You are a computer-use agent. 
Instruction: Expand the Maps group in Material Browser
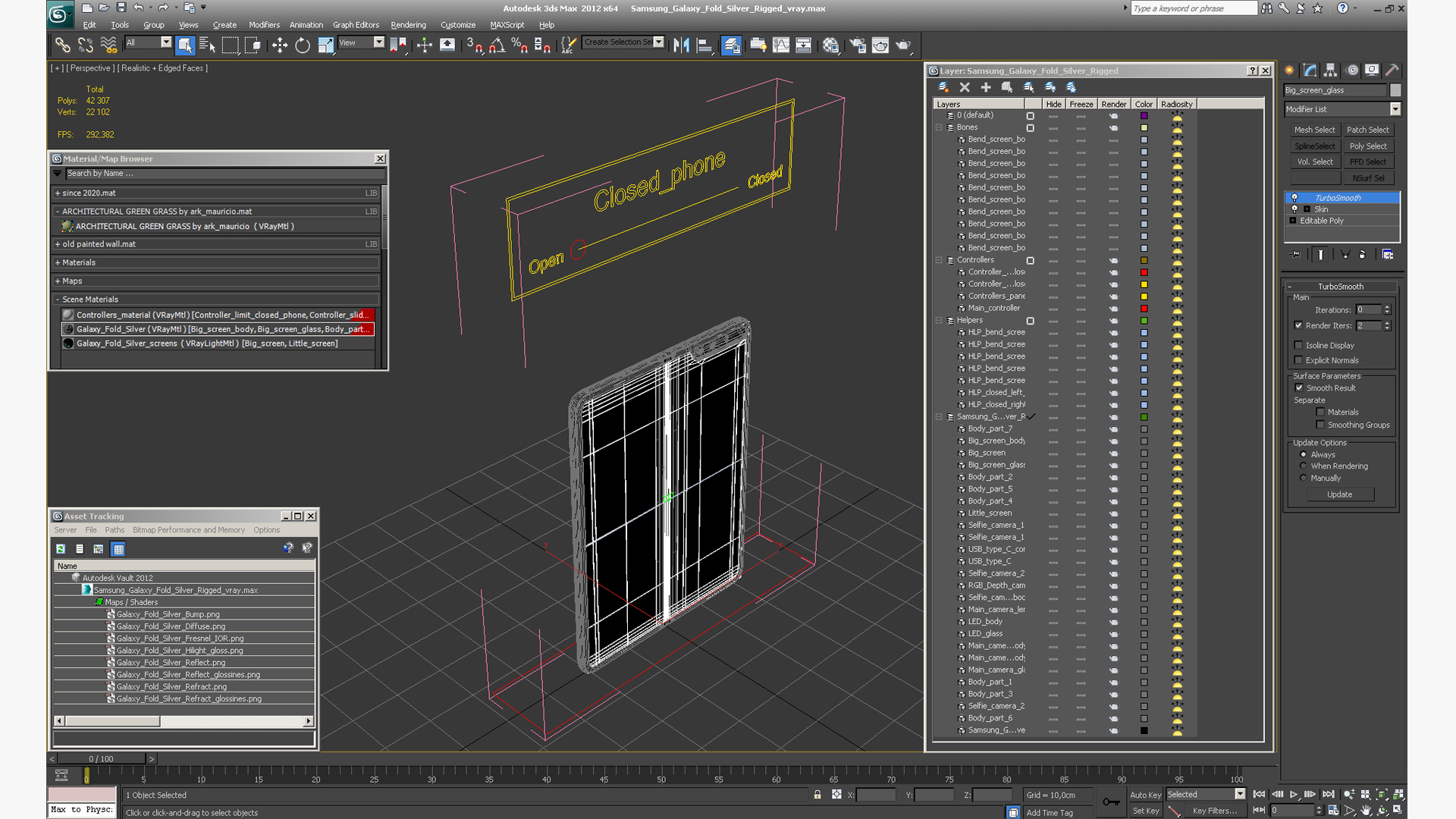coord(58,281)
